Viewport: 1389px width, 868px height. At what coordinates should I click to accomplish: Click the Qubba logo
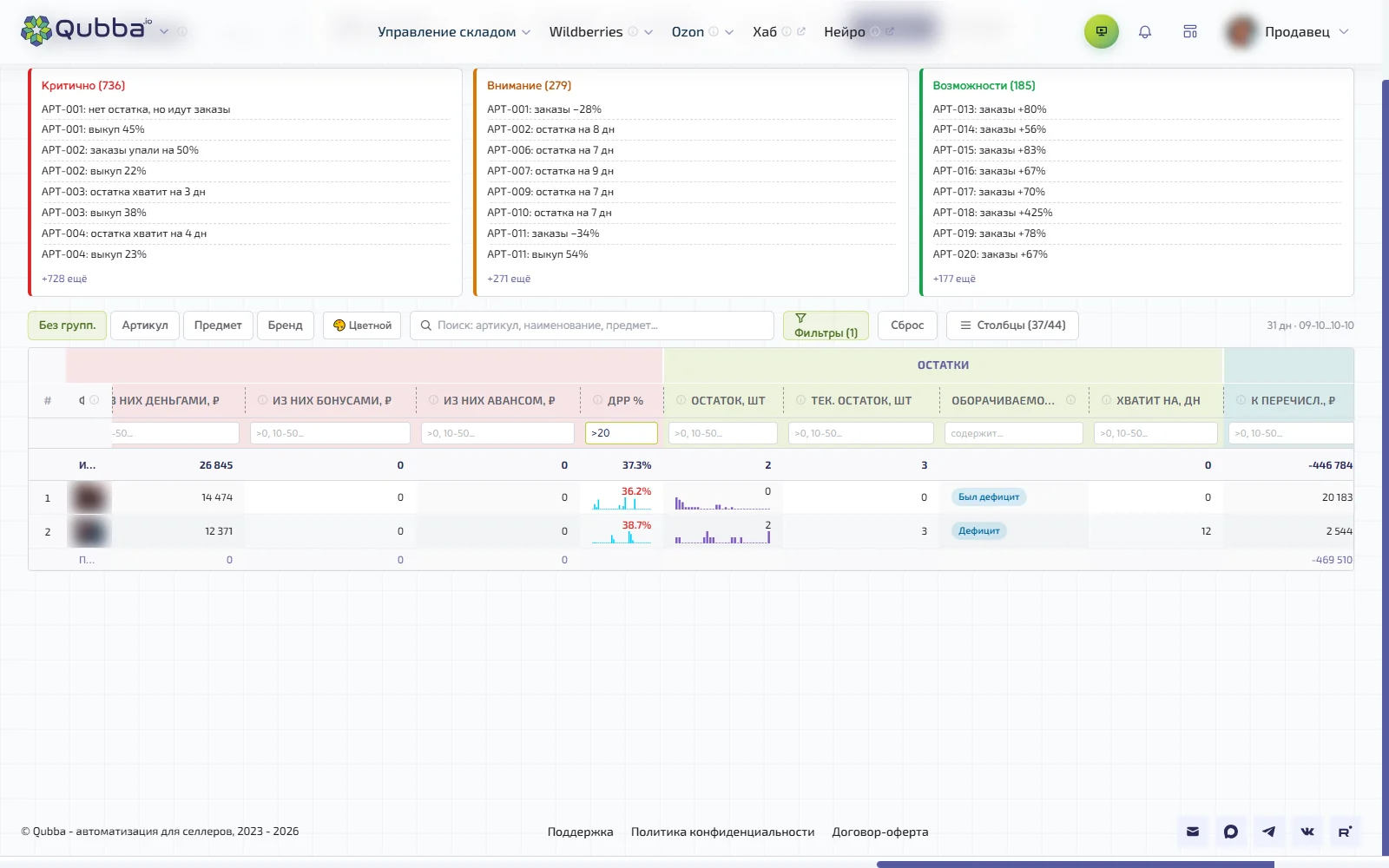point(85,30)
